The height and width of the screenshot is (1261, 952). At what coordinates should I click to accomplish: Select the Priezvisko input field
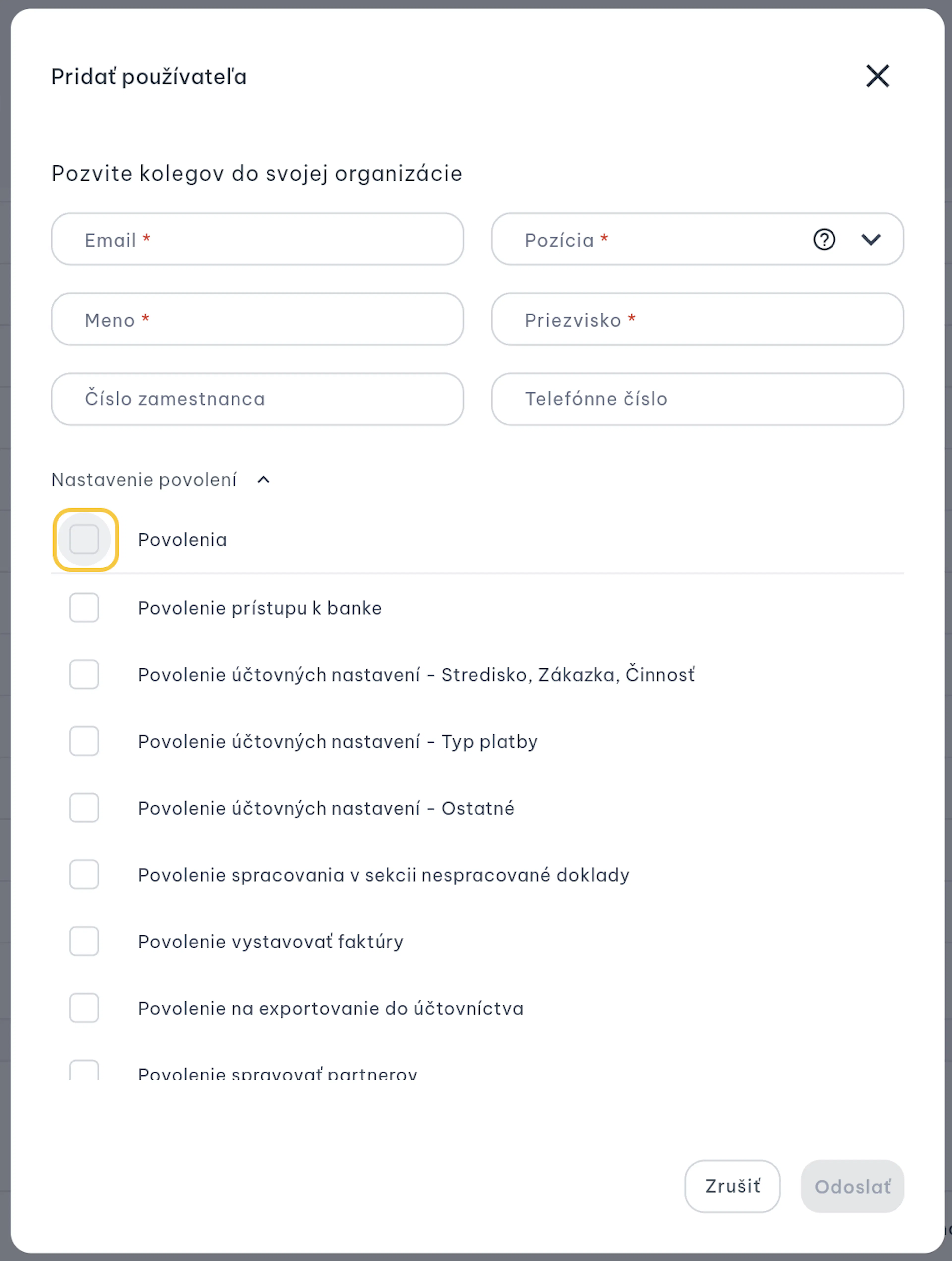697,319
